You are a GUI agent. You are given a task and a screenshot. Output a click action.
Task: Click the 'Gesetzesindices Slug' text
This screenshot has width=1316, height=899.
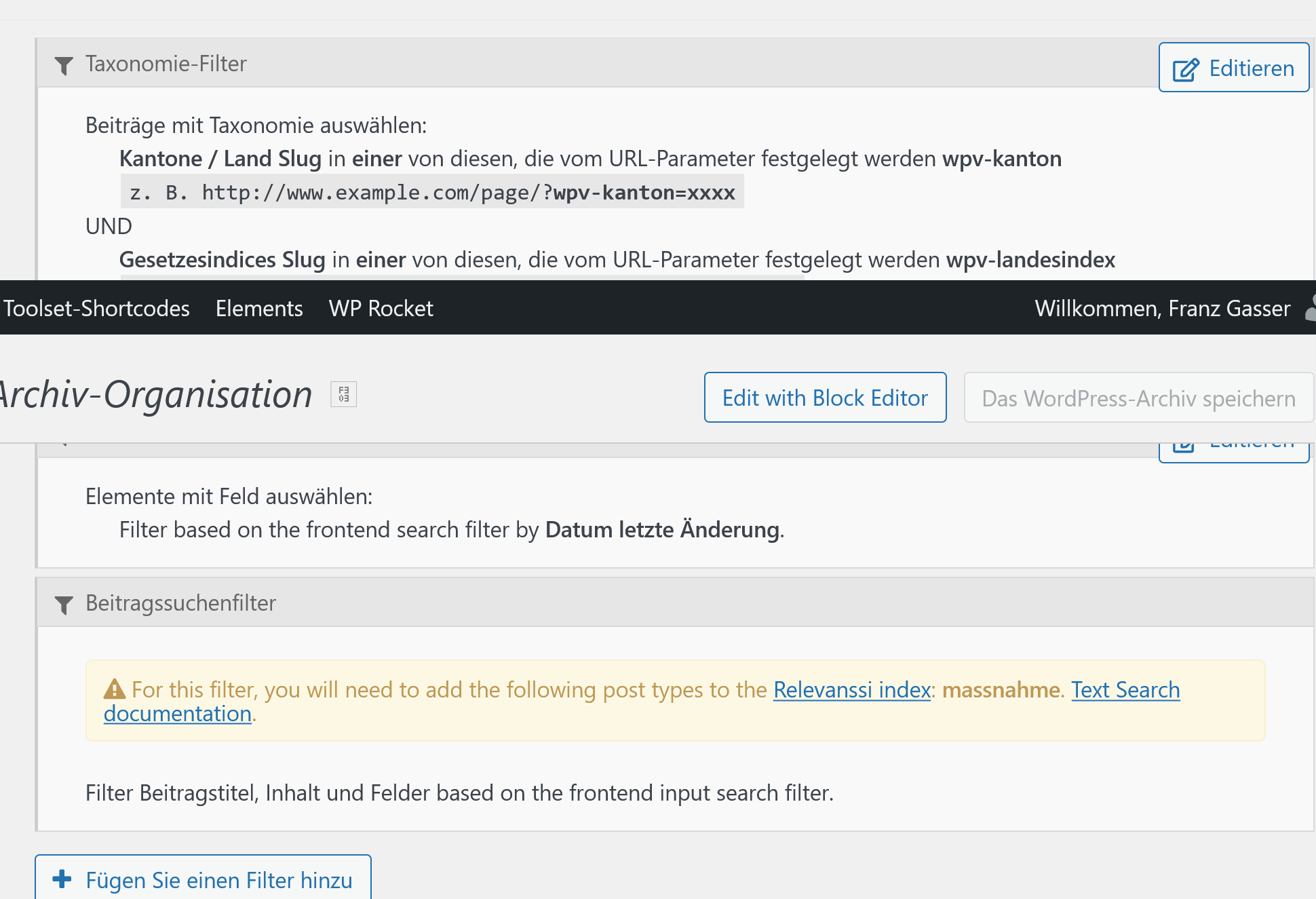tap(222, 259)
